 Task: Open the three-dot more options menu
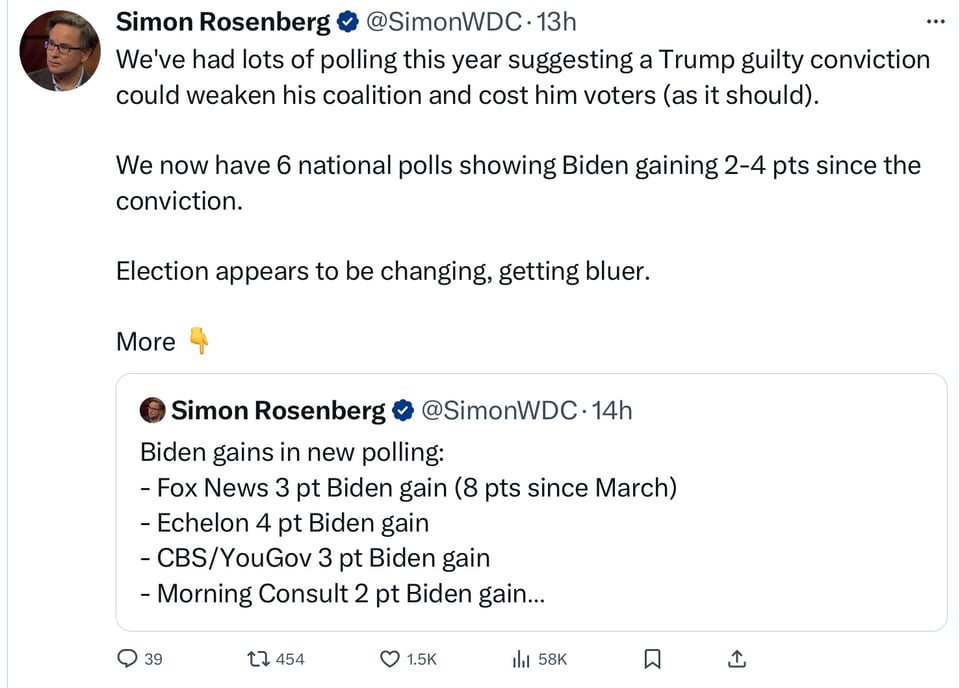[935, 22]
